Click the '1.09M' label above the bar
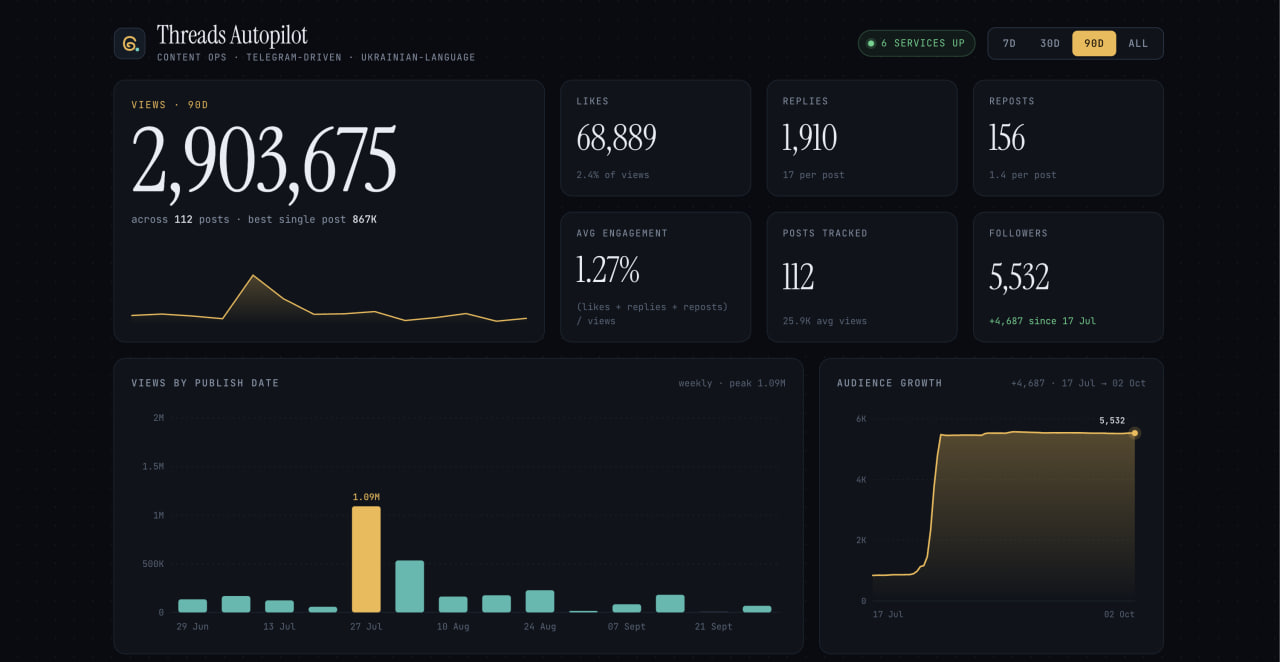The width and height of the screenshot is (1280, 662). point(366,496)
